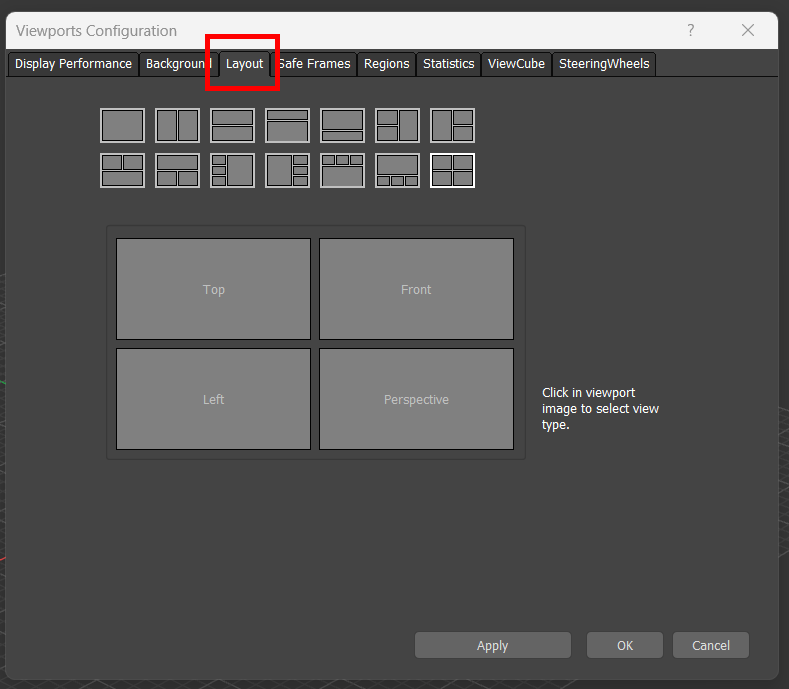
Task: Open the ViewCube tab
Action: pos(516,64)
